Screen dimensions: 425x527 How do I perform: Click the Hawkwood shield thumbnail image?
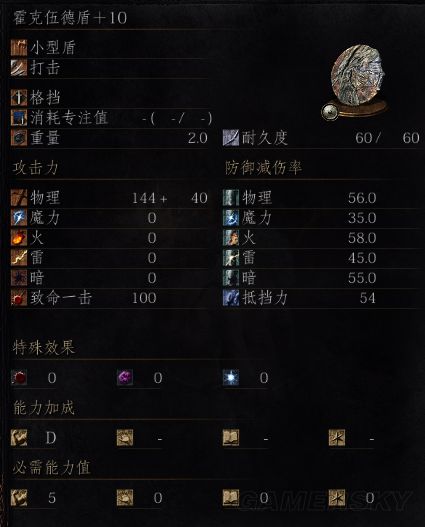355,82
